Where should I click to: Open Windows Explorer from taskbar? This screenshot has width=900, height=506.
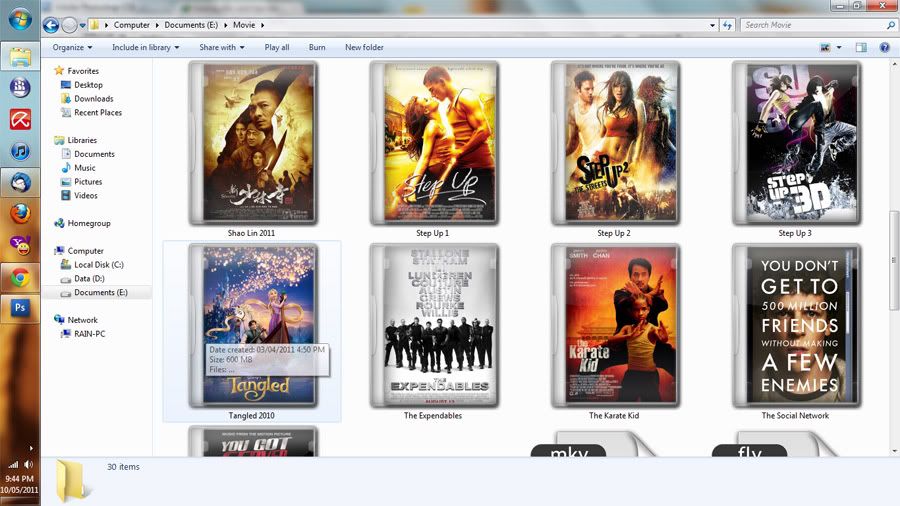point(20,57)
